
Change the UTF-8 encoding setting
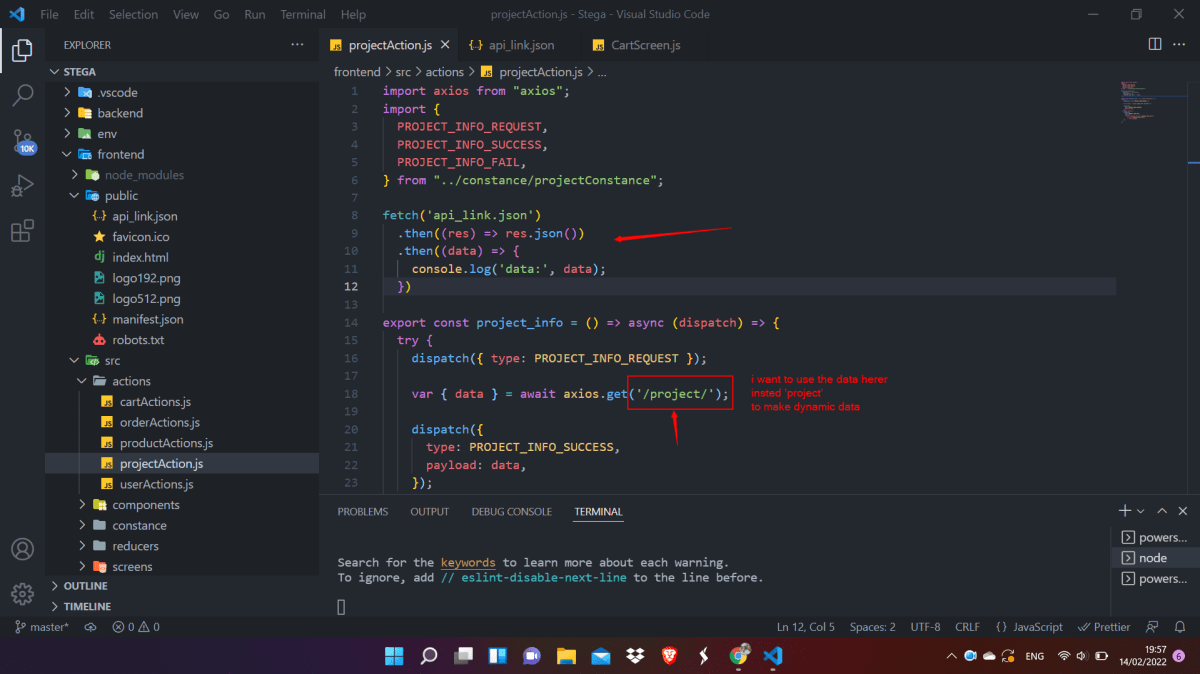click(925, 627)
